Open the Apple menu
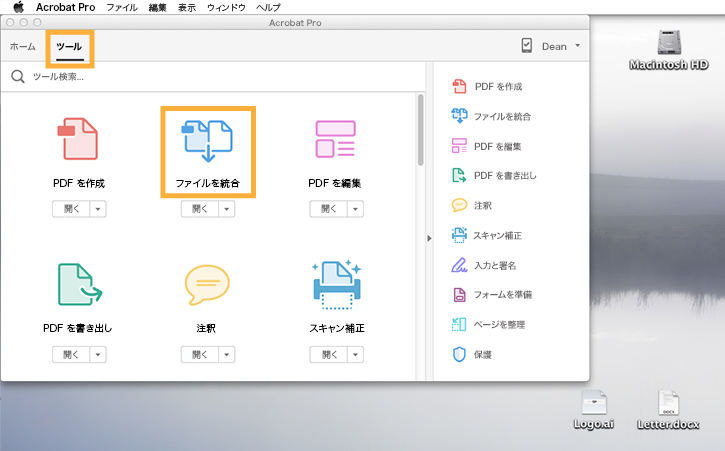This screenshot has height=451, width=725. (x=18, y=7)
